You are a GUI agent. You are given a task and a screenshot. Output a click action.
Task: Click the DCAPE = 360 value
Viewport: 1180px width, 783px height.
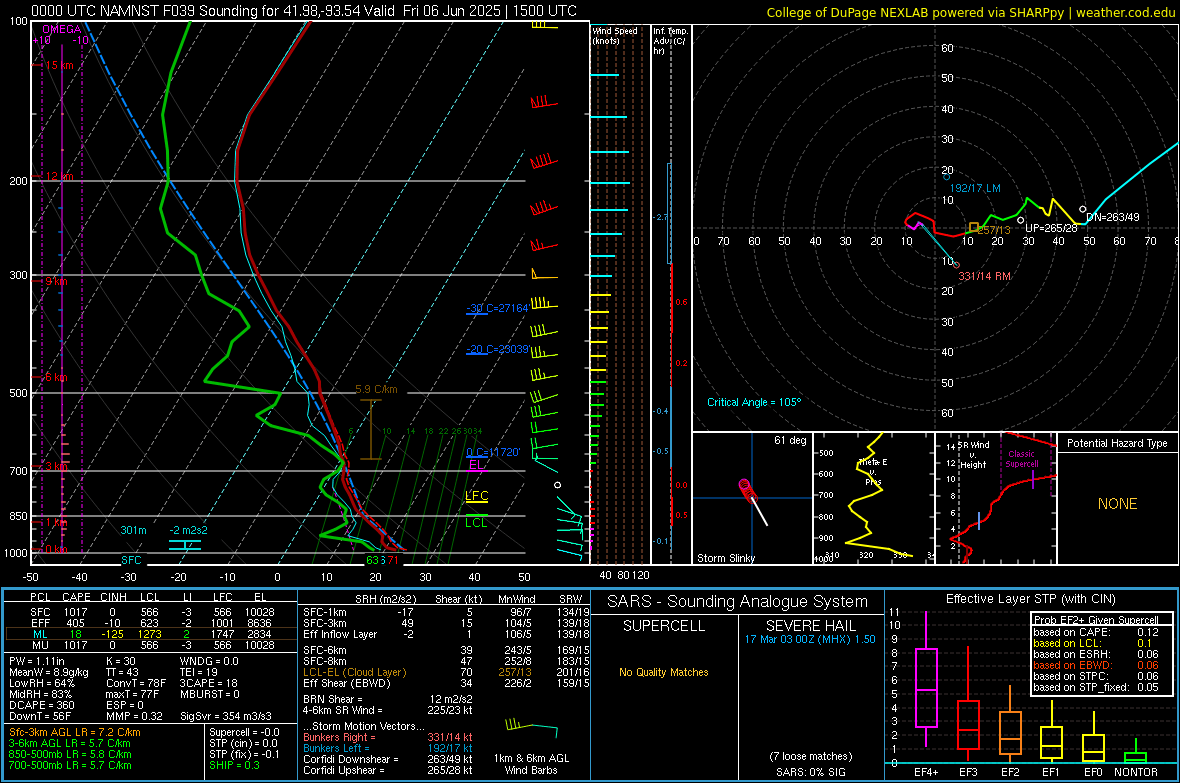click(x=41, y=705)
